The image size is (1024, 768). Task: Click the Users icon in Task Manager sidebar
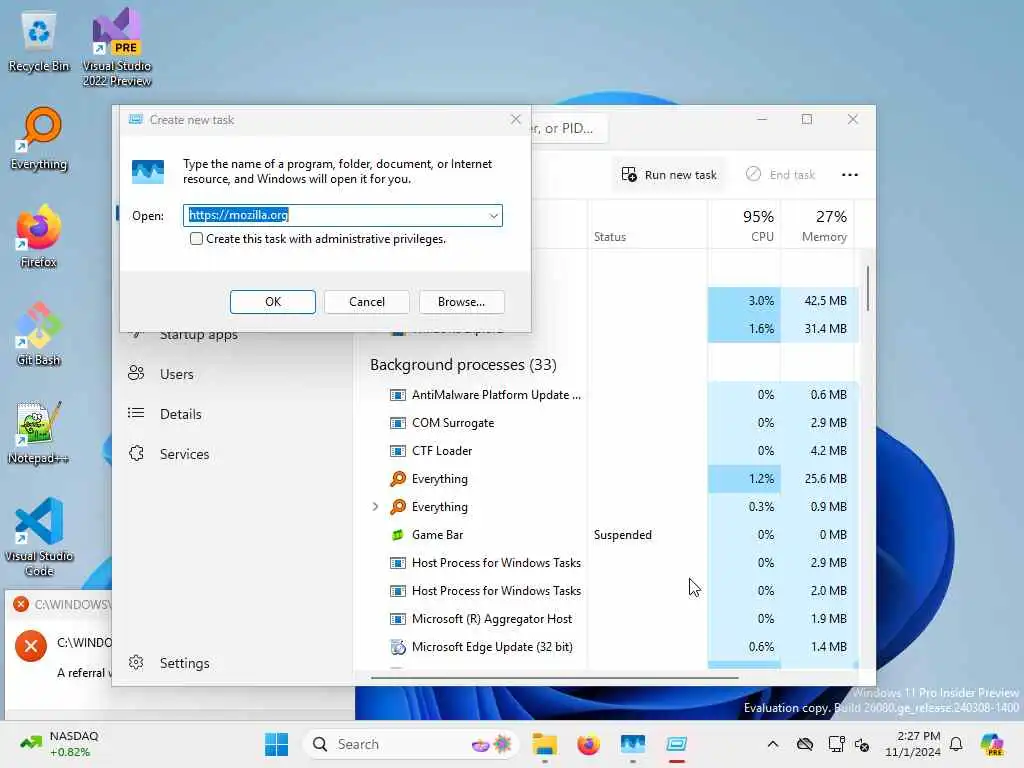(136, 374)
